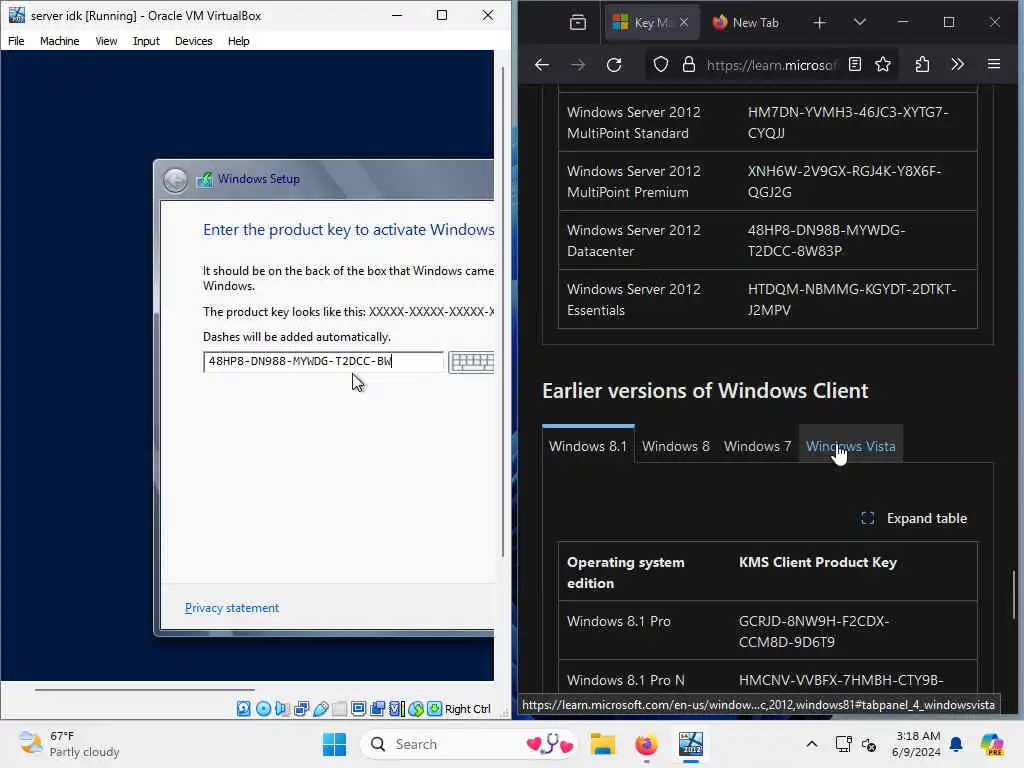The height and width of the screenshot is (768, 1024).
Task: Switch to the Windows 7 tab
Action: [x=758, y=446]
